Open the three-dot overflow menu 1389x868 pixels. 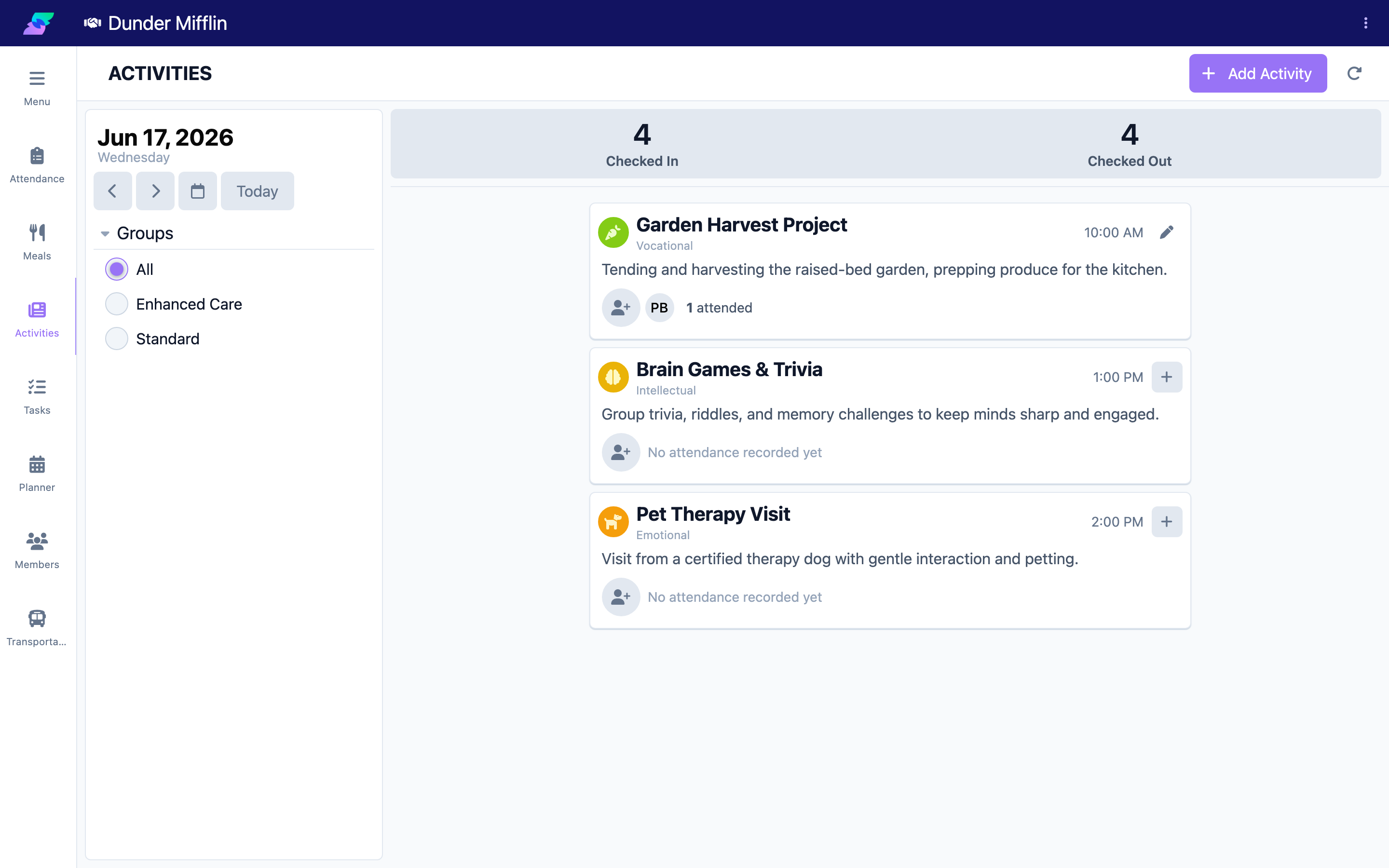[x=1365, y=23]
